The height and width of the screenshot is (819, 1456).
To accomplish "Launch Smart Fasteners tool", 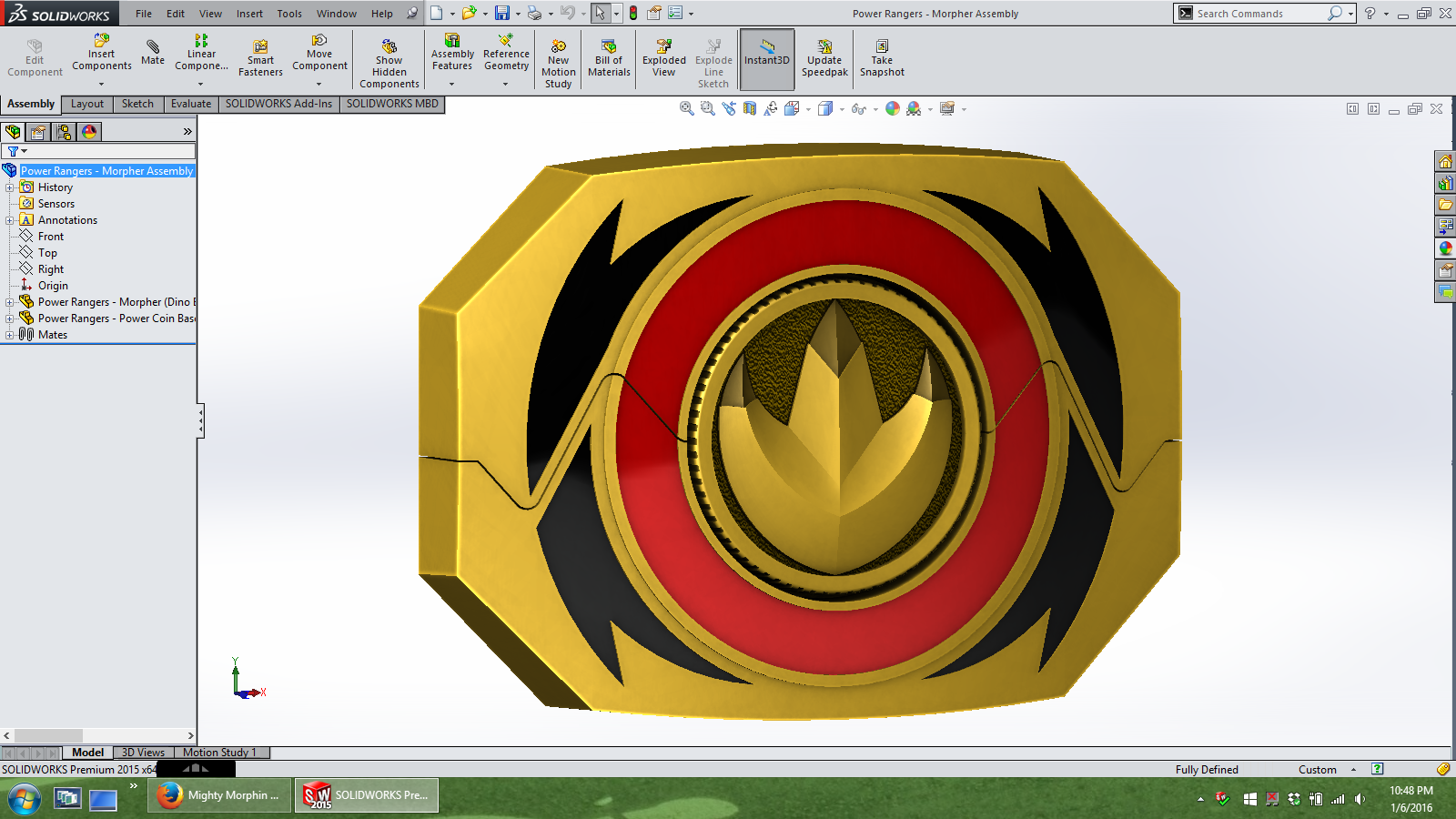I will coord(260,58).
